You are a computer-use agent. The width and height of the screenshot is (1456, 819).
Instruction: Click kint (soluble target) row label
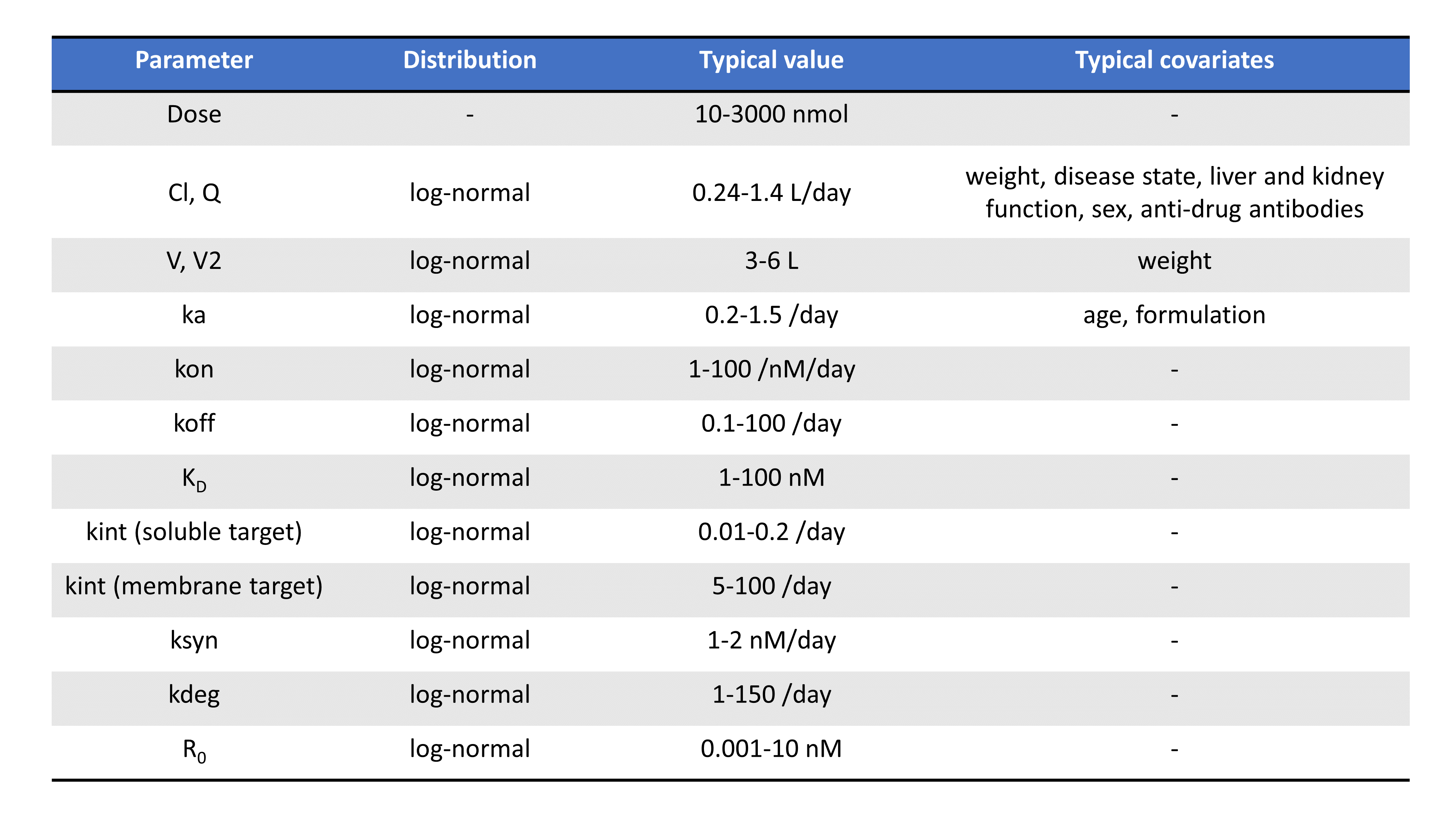click(x=194, y=532)
